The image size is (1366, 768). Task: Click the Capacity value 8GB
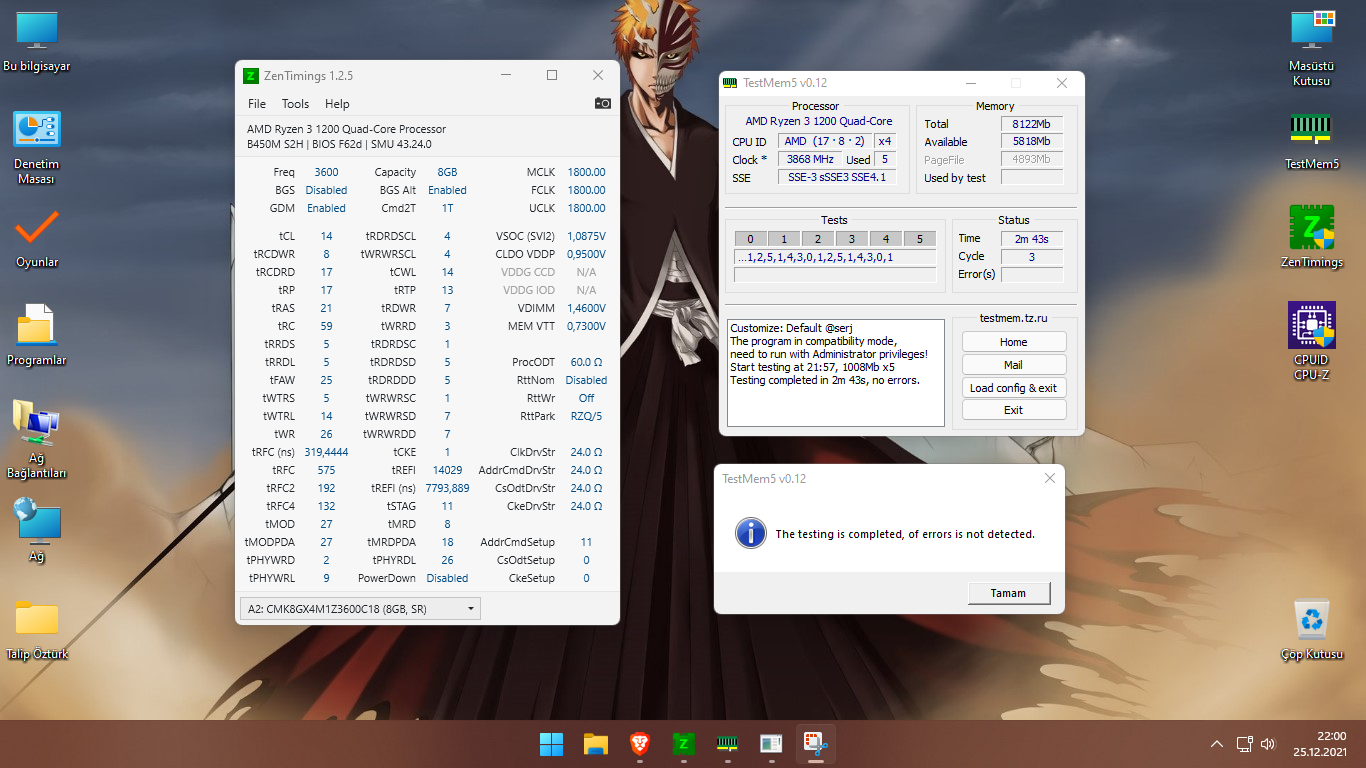point(447,172)
